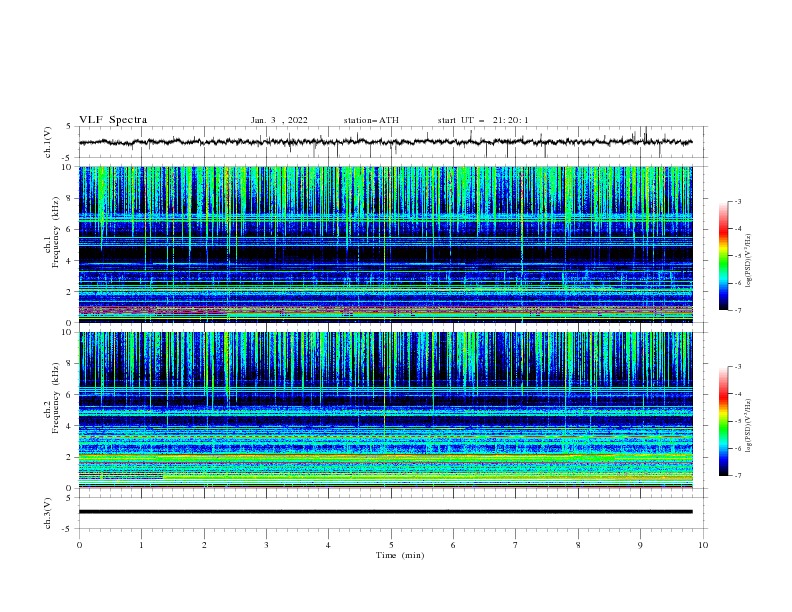Click the "0" tick on time axis
This screenshot has height=612, width=792.
(79, 545)
